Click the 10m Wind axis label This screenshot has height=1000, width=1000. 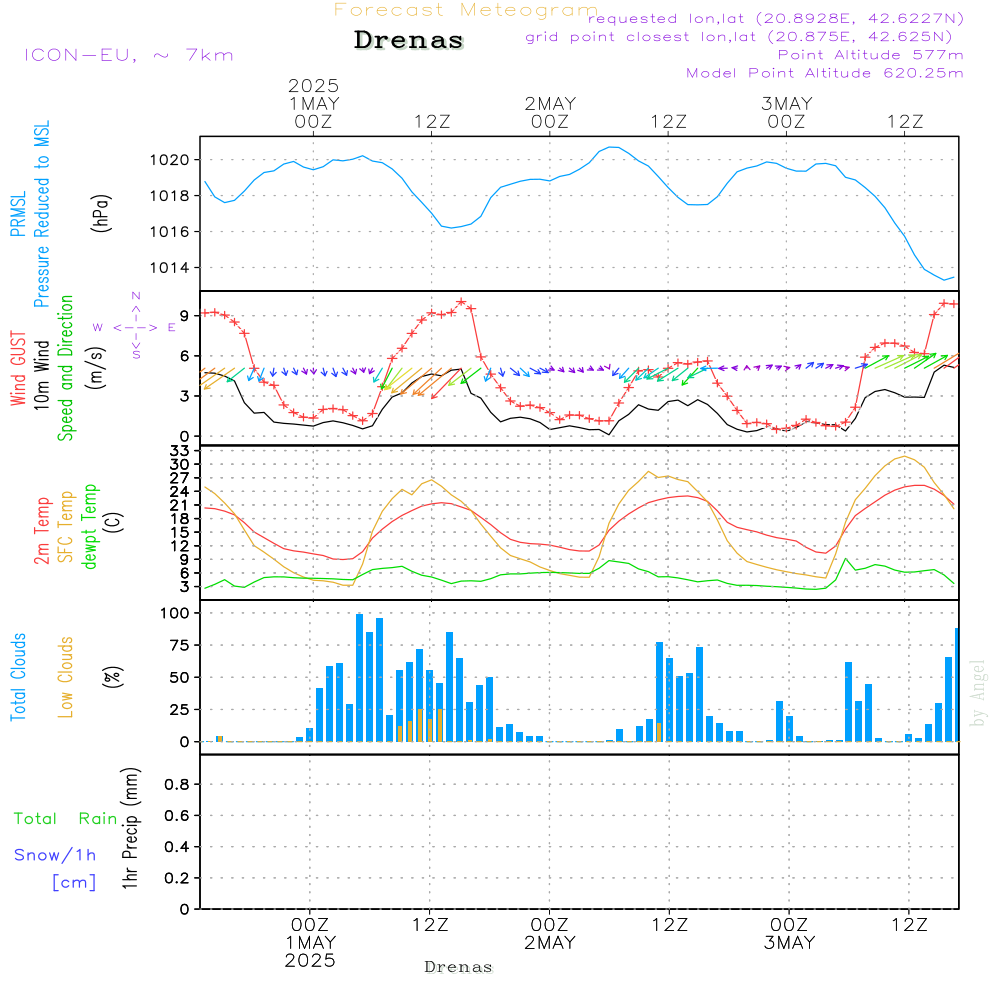click(41, 374)
